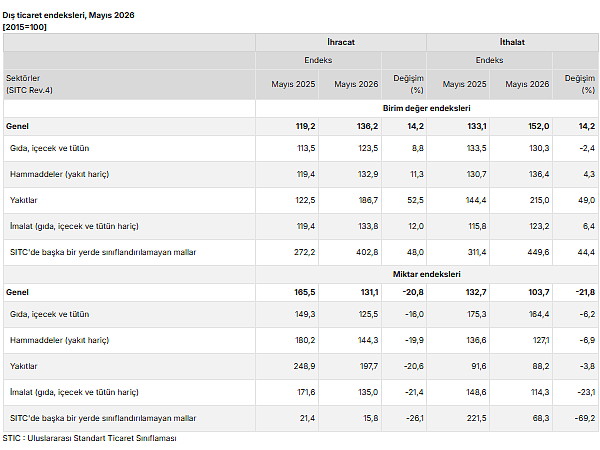Click SITC unclassified goods export value 402,8
The height and width of the screenshot is (450, 600).
coord(367,252)
